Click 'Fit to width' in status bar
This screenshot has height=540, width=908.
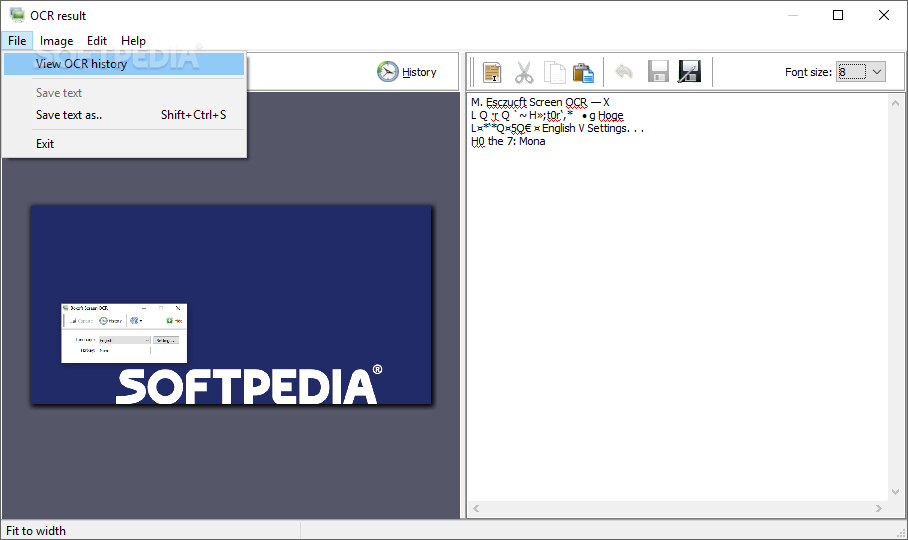point(36,531)
